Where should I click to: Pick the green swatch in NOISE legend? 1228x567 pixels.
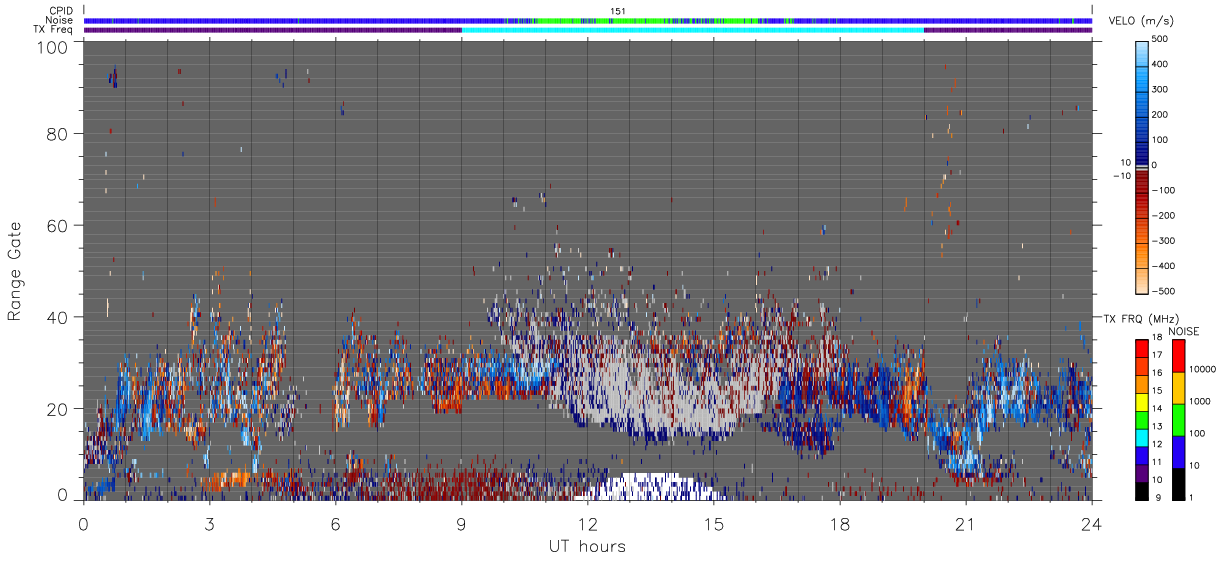tap(1177, 418)
